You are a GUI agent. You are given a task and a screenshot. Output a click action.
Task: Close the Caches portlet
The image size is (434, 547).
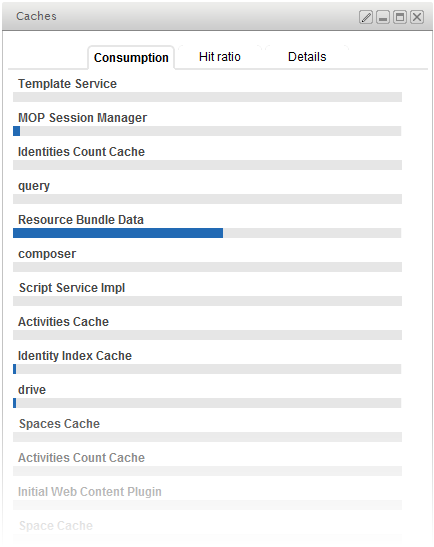tap(417, 17)
